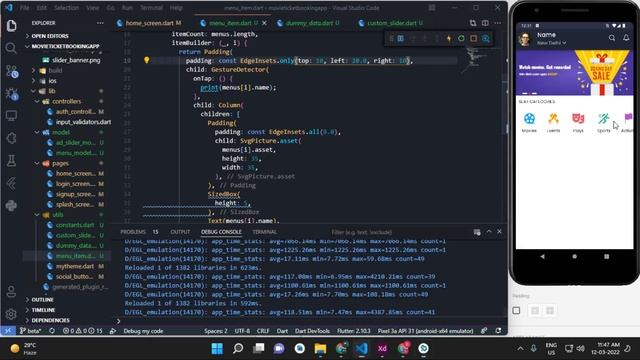
Task: Open the Explorer view in activity bar
Action: 11,26
